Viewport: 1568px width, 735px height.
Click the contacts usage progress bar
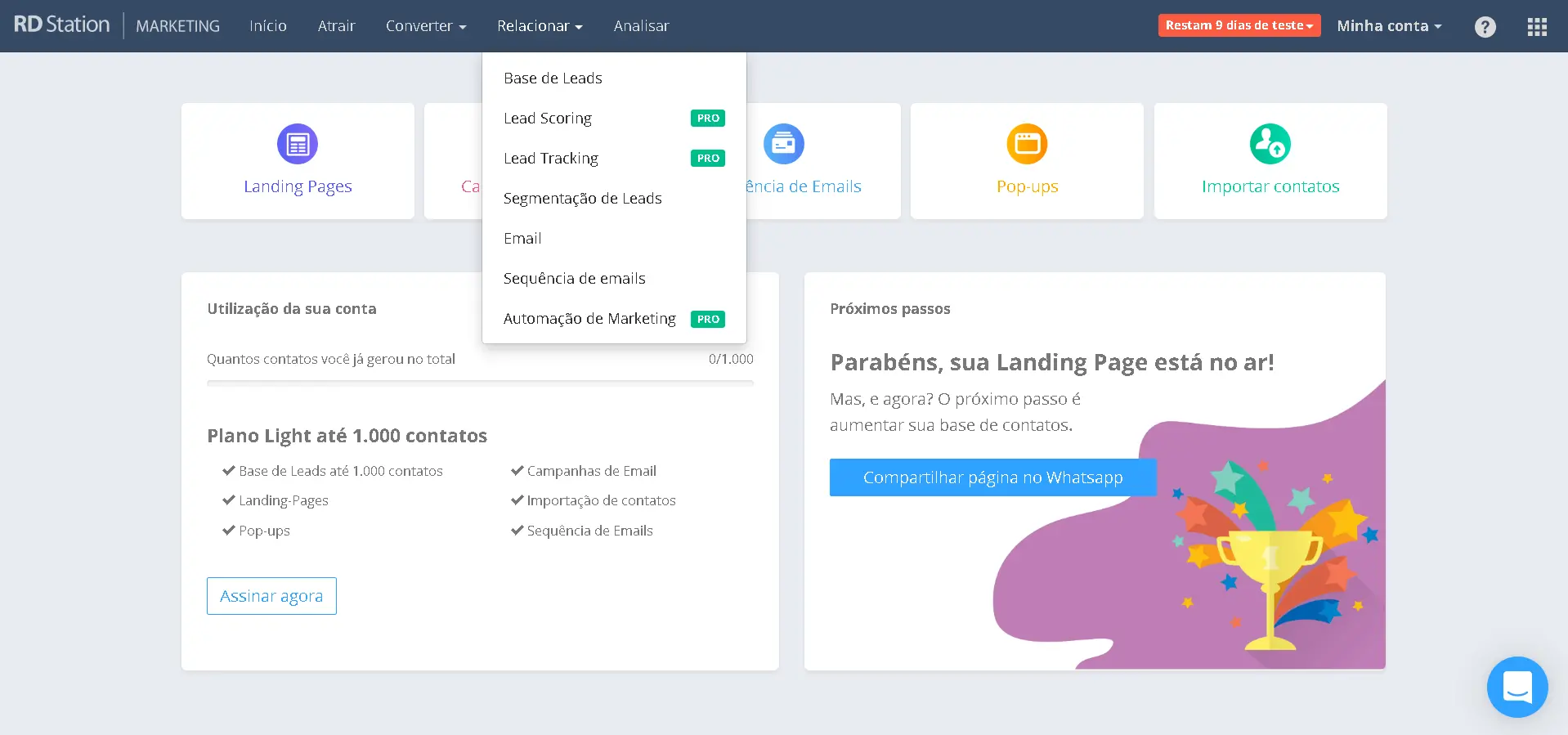tap(480, 383)
